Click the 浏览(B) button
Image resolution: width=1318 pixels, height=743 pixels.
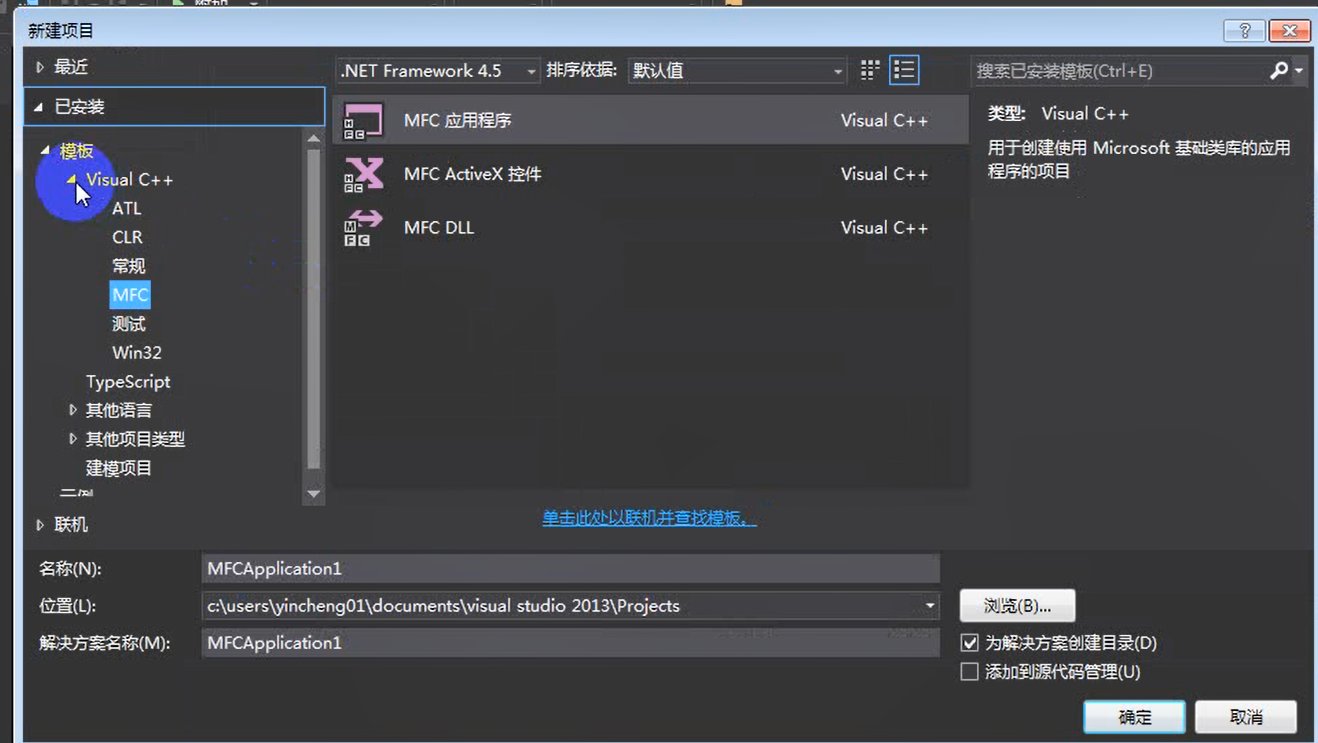(1017, 605)
